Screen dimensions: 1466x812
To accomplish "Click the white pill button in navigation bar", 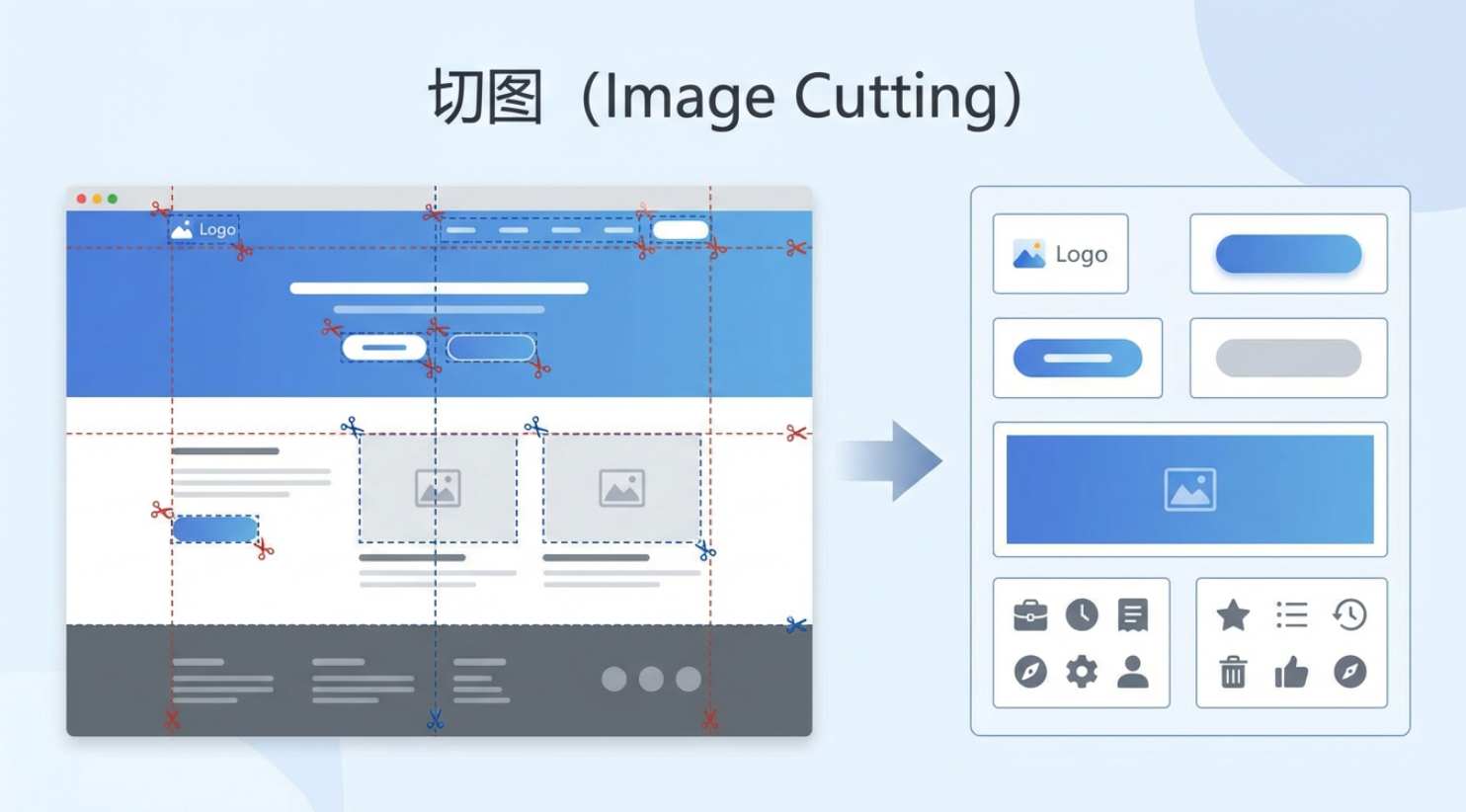I will click(x=681, y=230).
